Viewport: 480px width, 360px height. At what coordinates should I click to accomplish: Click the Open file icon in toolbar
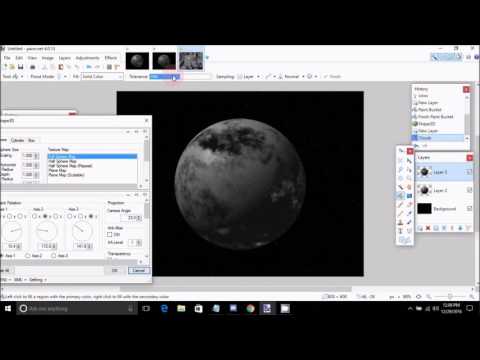12,67
